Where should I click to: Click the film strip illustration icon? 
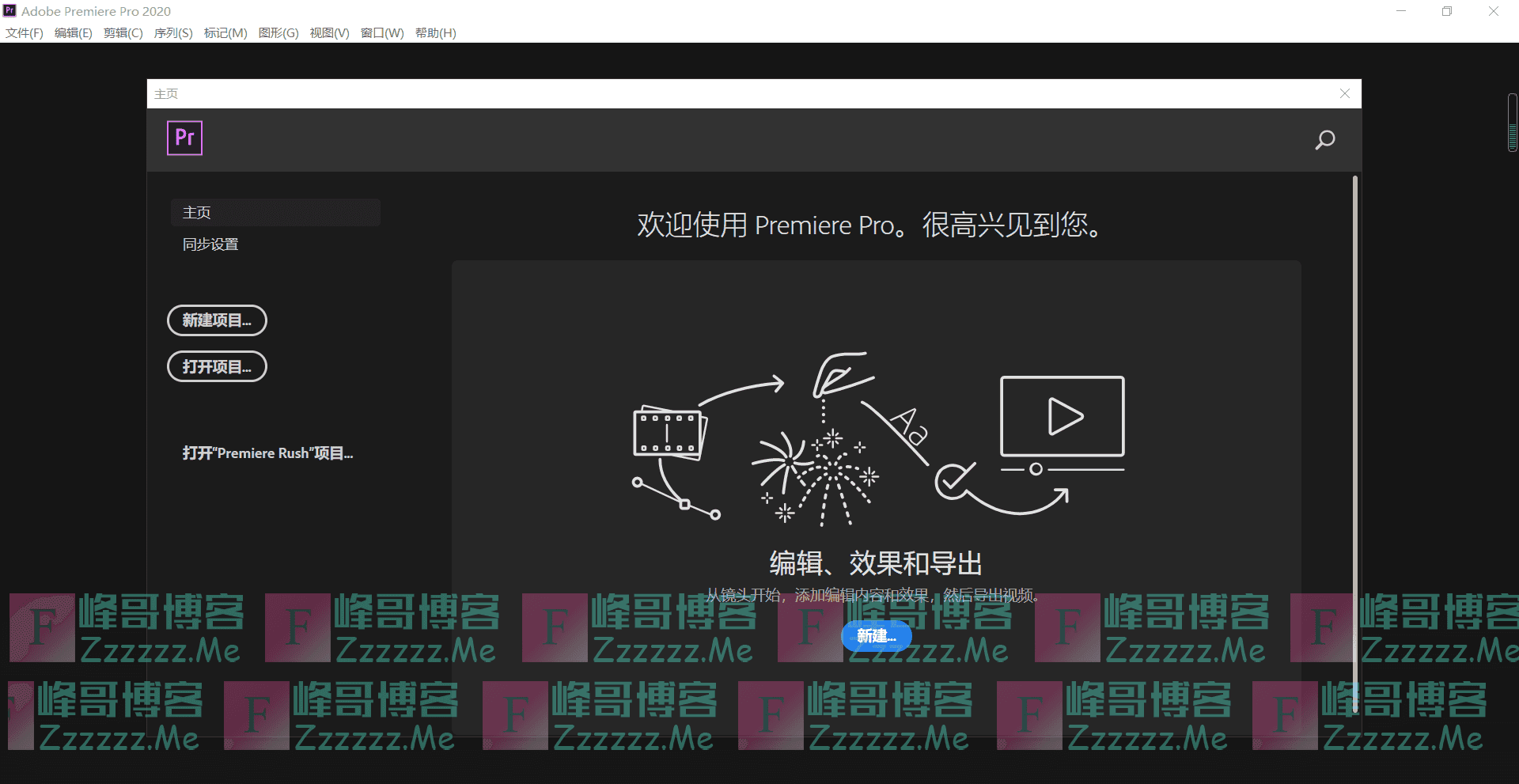[x=669, y=433]
